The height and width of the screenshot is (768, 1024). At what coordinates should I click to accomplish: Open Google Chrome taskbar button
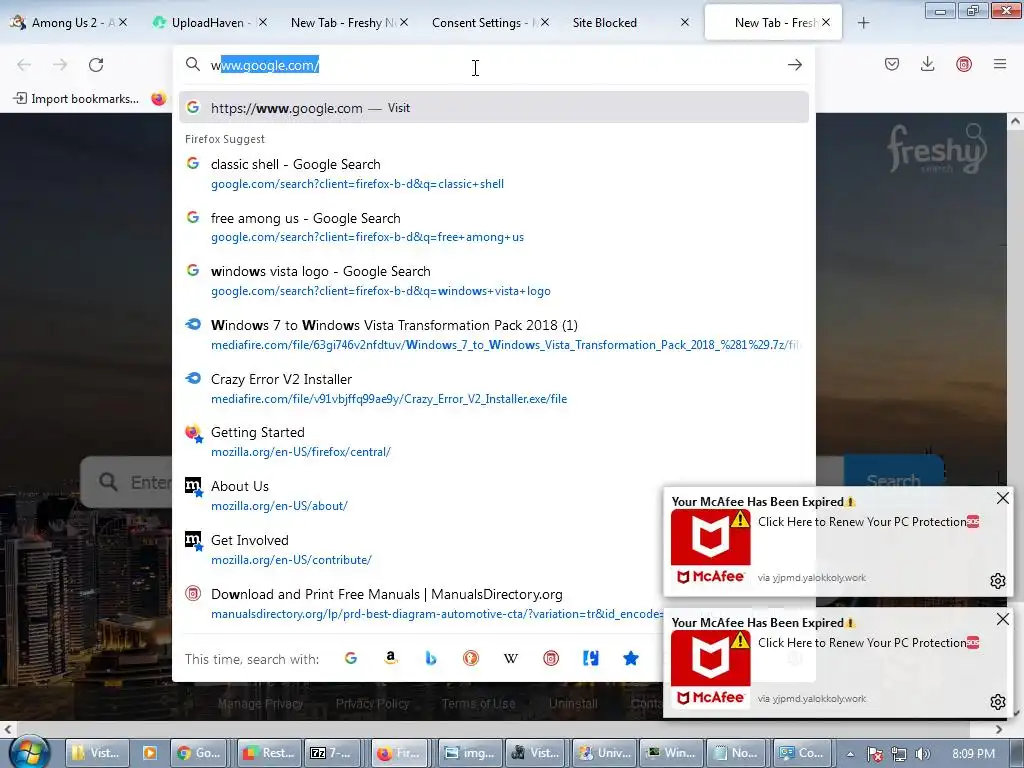click(201, 753)
